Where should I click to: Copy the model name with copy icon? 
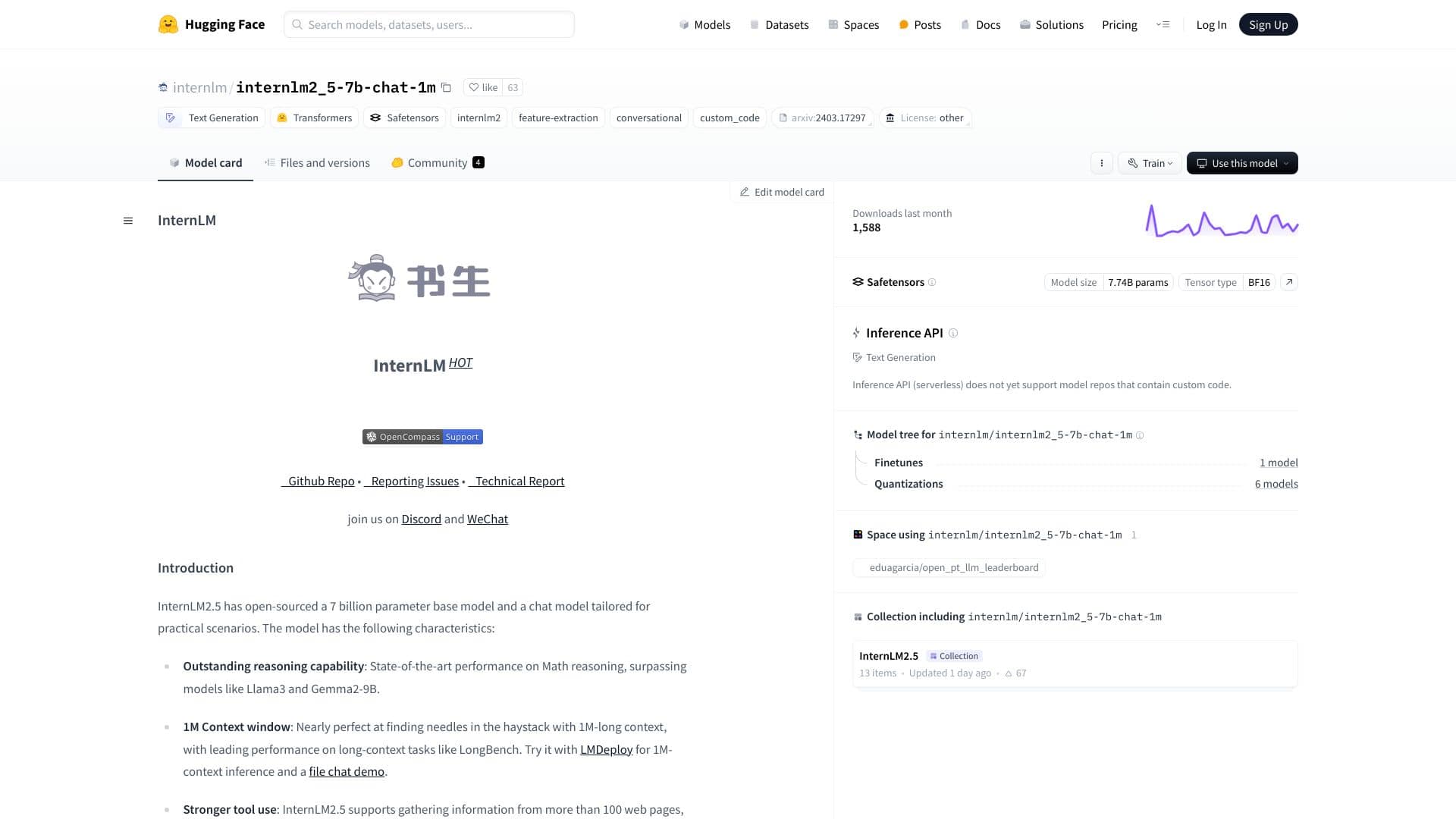click(447, 87)
